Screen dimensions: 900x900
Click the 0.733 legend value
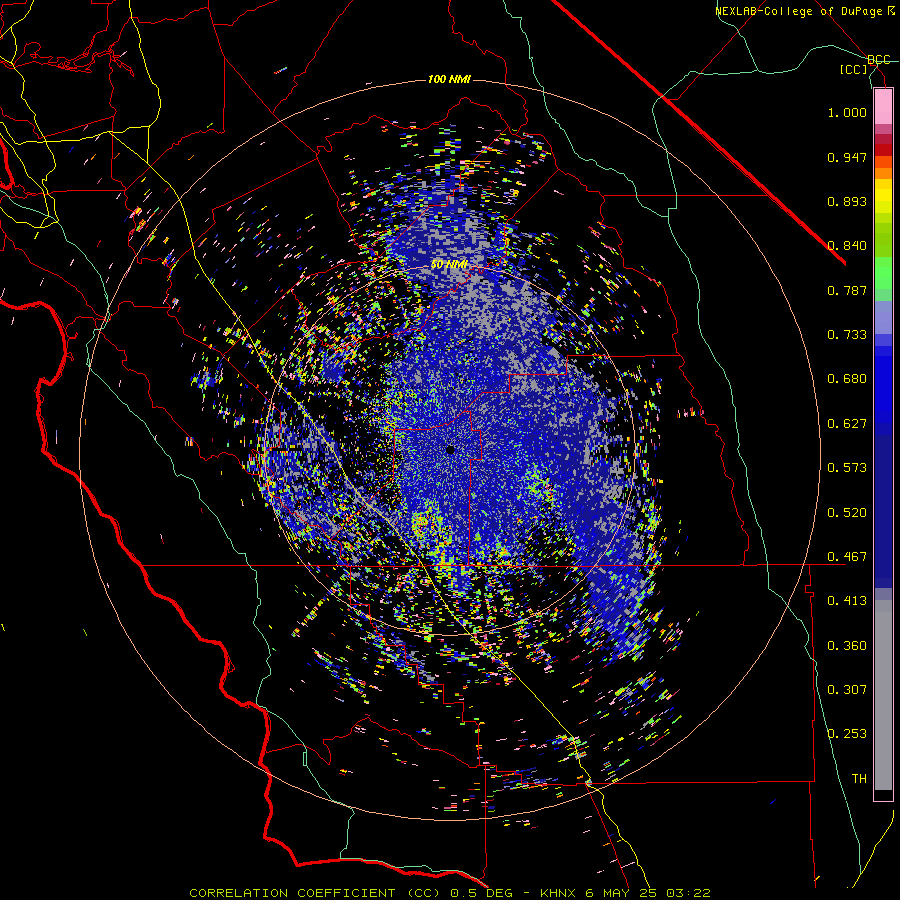tap(847, 335)
